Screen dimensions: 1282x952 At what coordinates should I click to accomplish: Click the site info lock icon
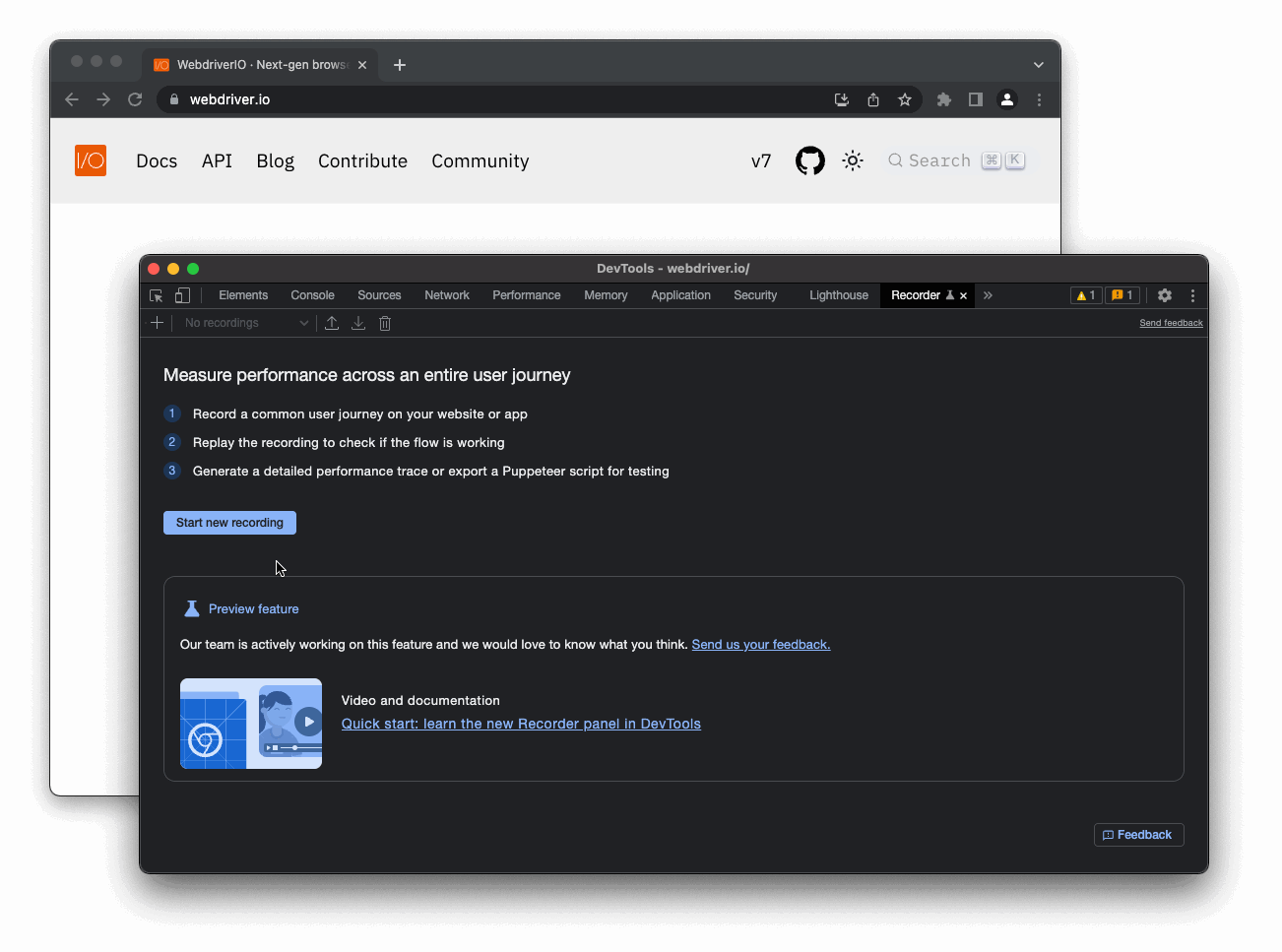[174, 99]
